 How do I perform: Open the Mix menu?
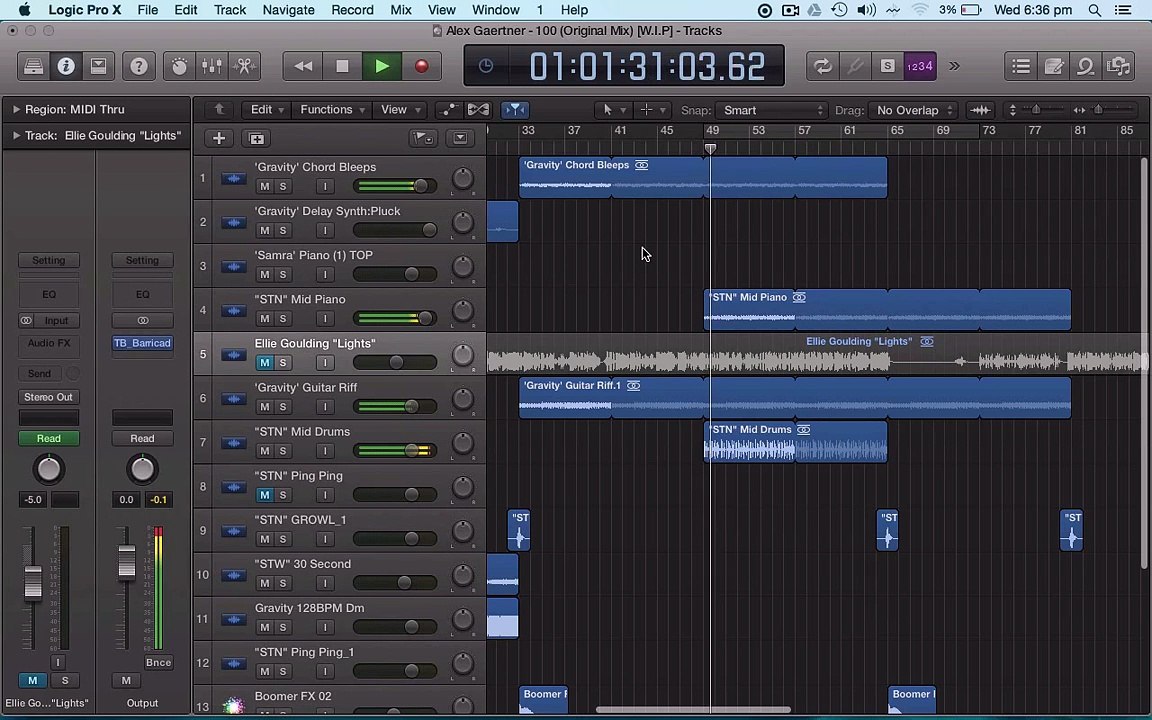coord(400,10)
